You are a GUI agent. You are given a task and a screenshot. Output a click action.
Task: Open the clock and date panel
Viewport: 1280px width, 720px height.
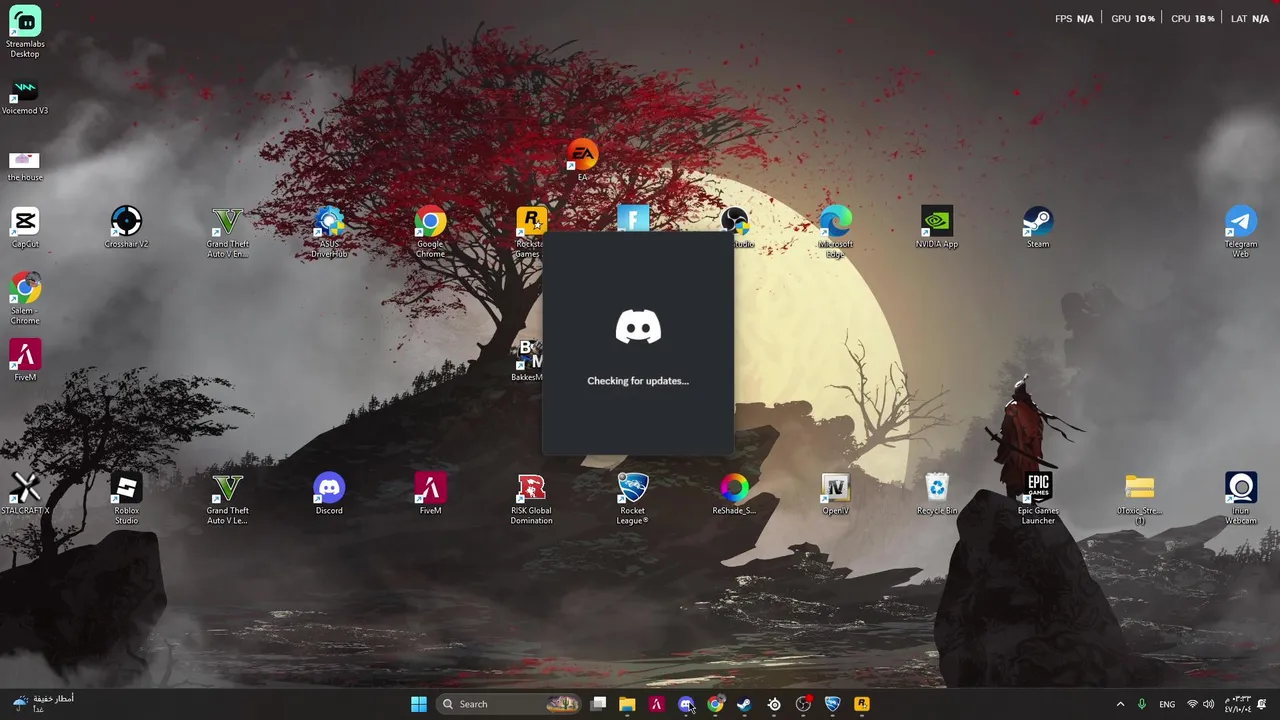(x=1237, y=704)
